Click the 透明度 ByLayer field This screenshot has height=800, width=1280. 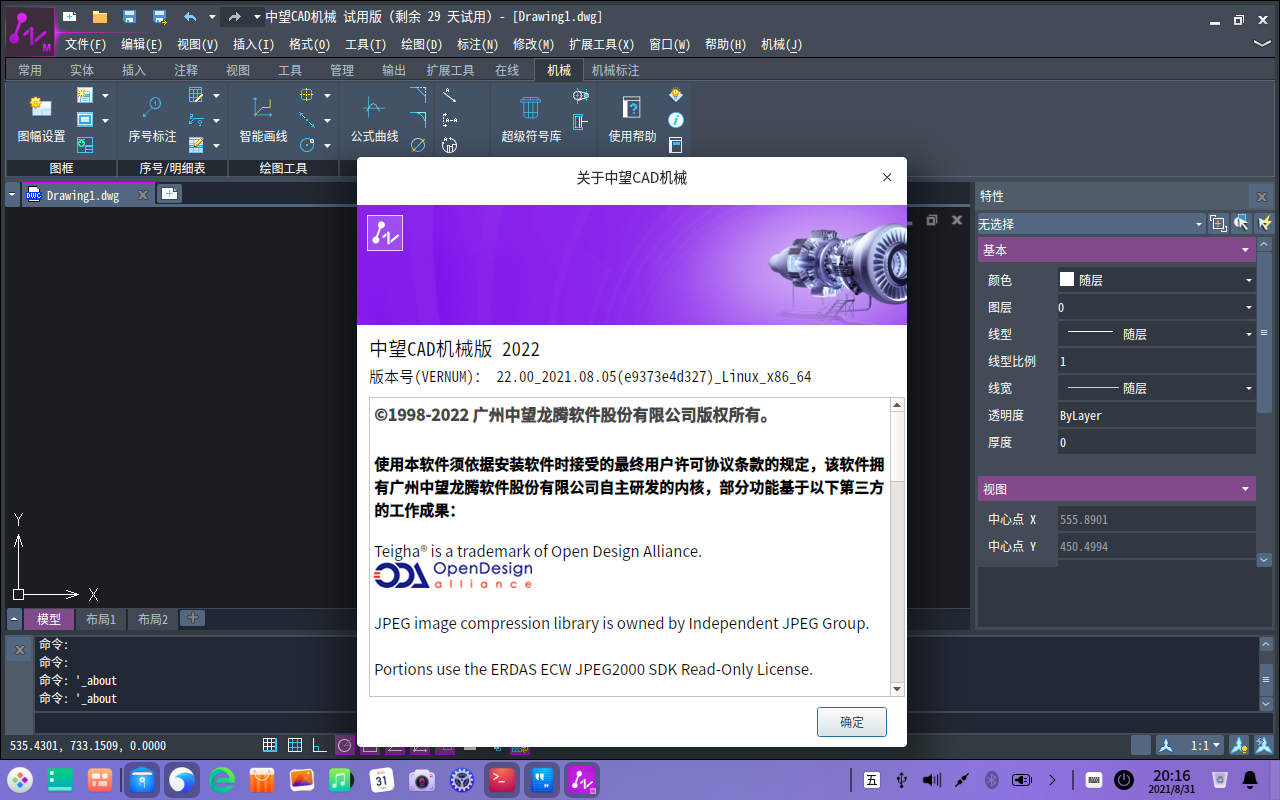tap(1156, 415)
